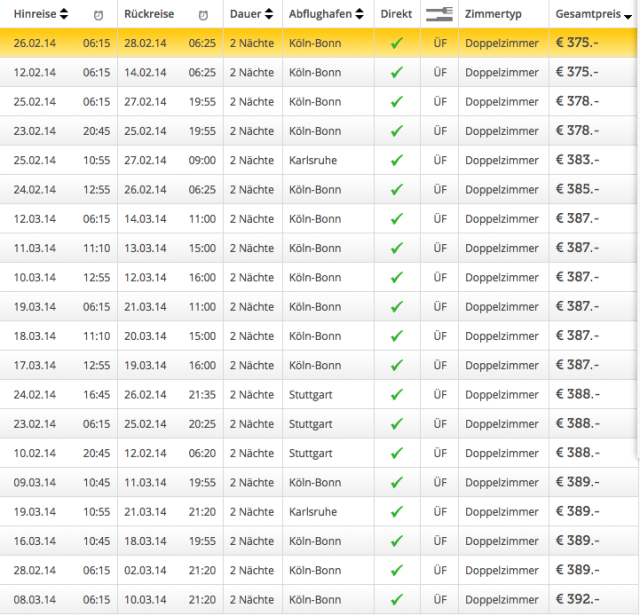Click green checkmark in 25.02.14 Karlsruhe row

click(397, 160)
